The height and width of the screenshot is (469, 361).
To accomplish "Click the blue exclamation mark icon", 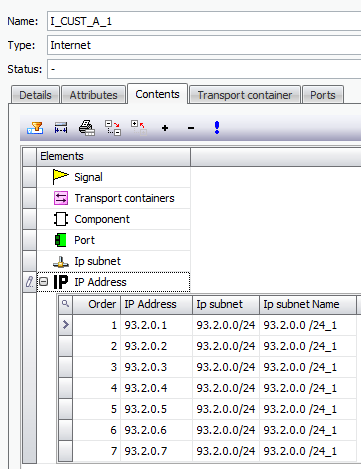I will [217, 128].
